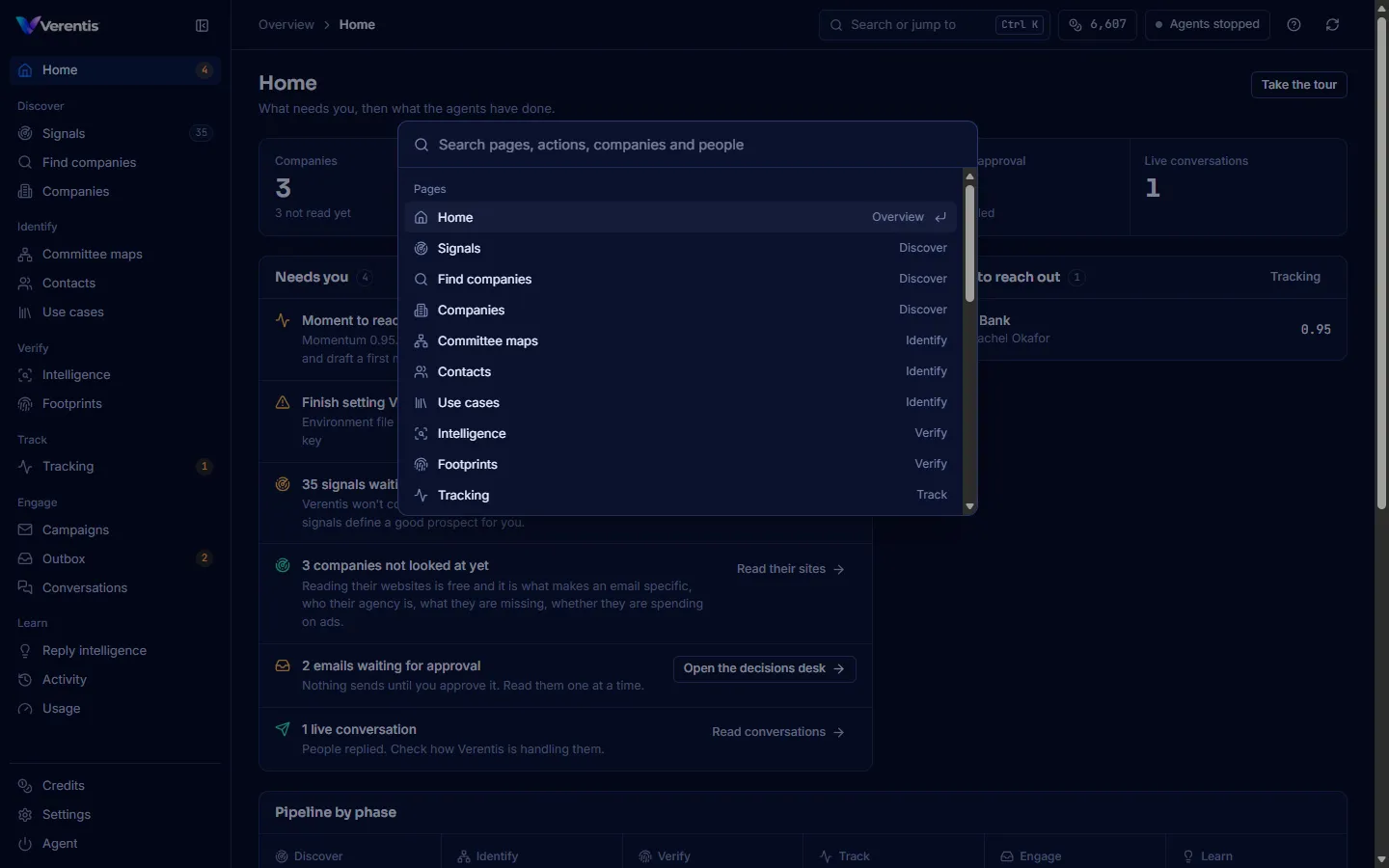Select Intelligence in the command palette
The height and width of the screenshot is (868, 1389).
point(681,433)
